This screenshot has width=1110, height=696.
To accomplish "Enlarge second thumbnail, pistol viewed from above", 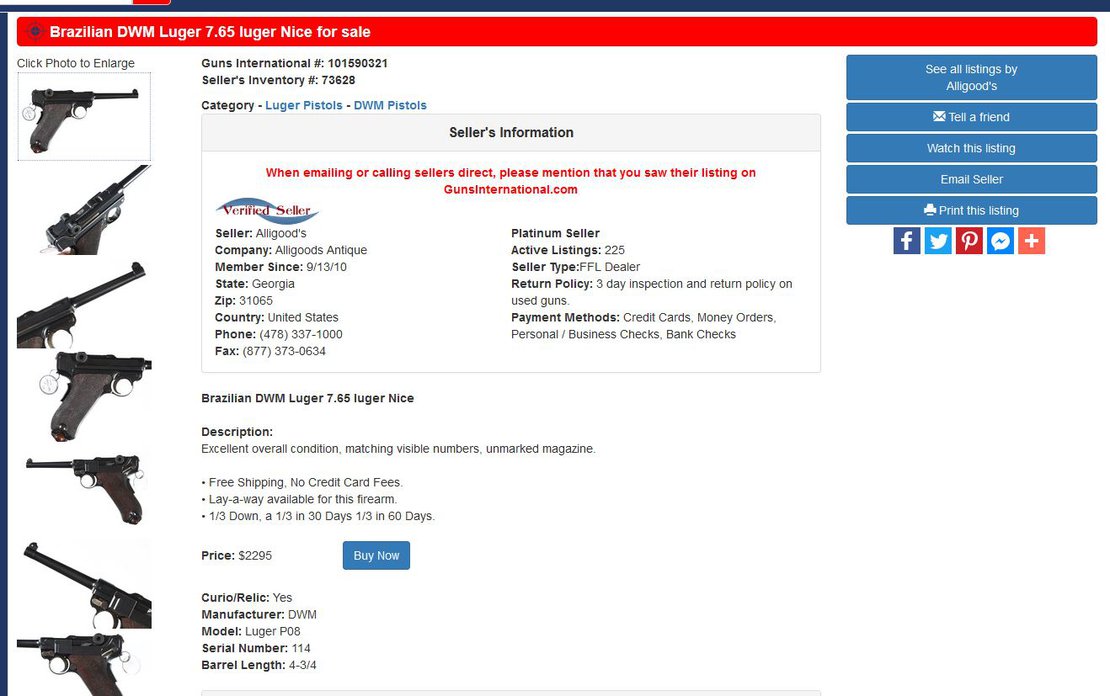I will 84,210.
